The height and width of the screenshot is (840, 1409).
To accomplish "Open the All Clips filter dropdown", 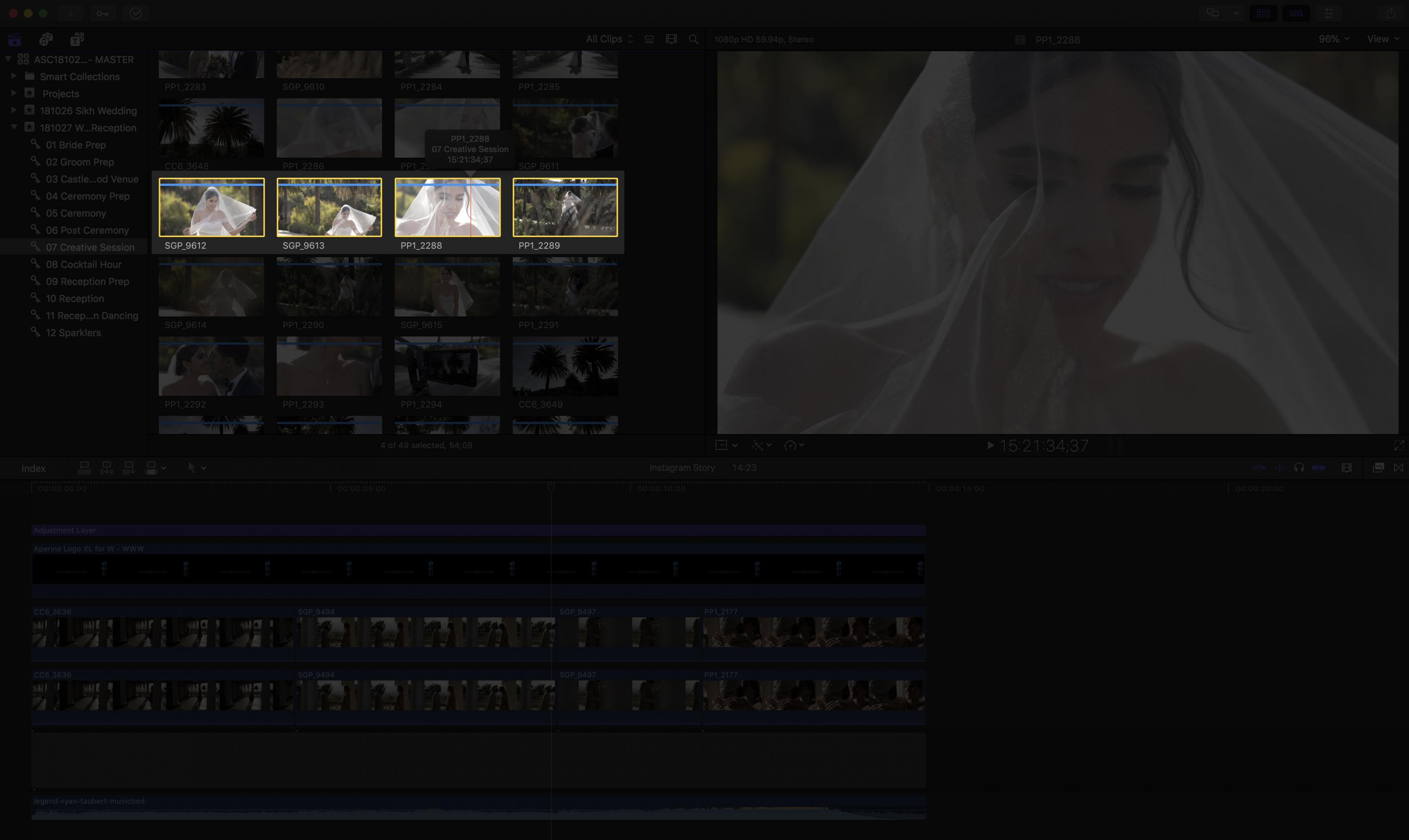I will (609, 39).
